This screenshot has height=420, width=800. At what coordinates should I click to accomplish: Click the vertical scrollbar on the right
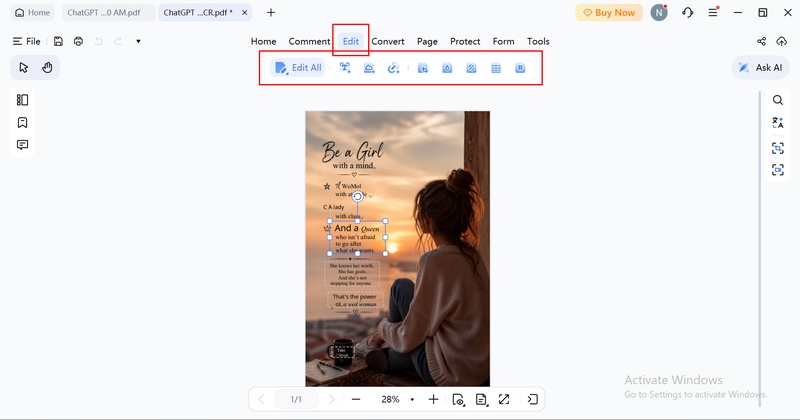(x=760, y=249)
